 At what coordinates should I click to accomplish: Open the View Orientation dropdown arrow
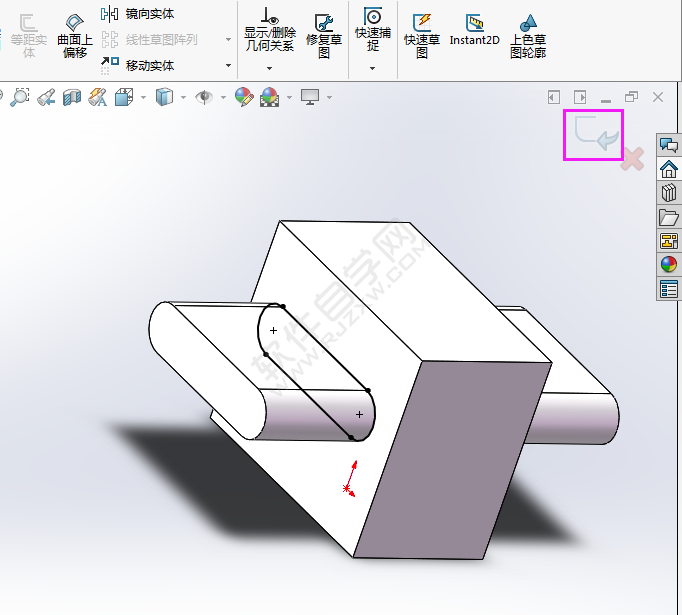click(x=144, y=97)
